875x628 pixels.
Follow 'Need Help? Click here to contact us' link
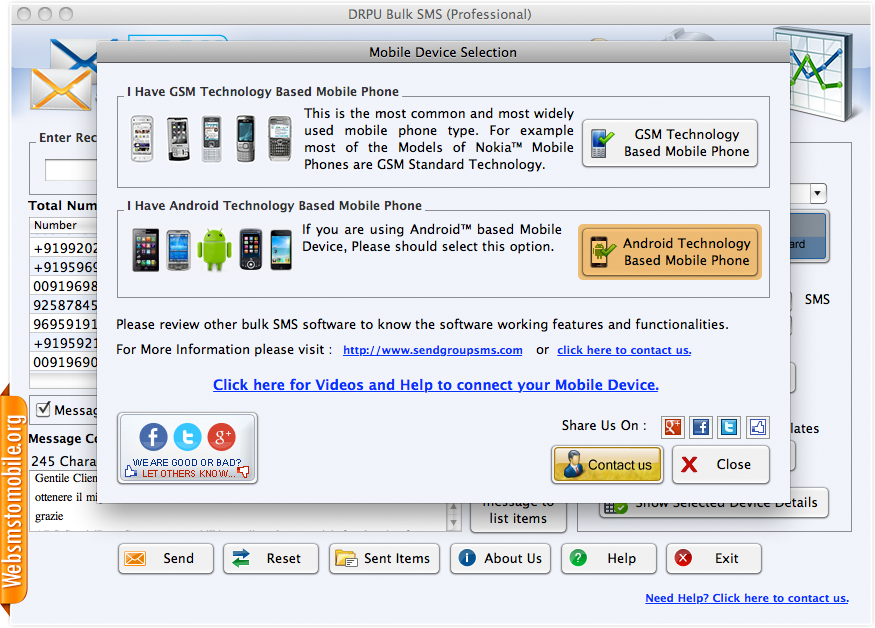point(747,598)
